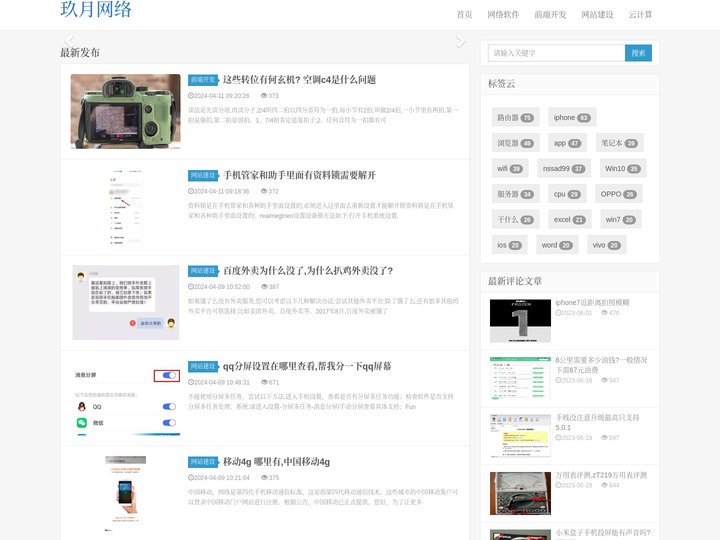The width and height of the screenshot is (720, 540).
Task: Open the 百度外卖 article chat thumbnail
Action: pyautogui.click(x=125, y=303)
